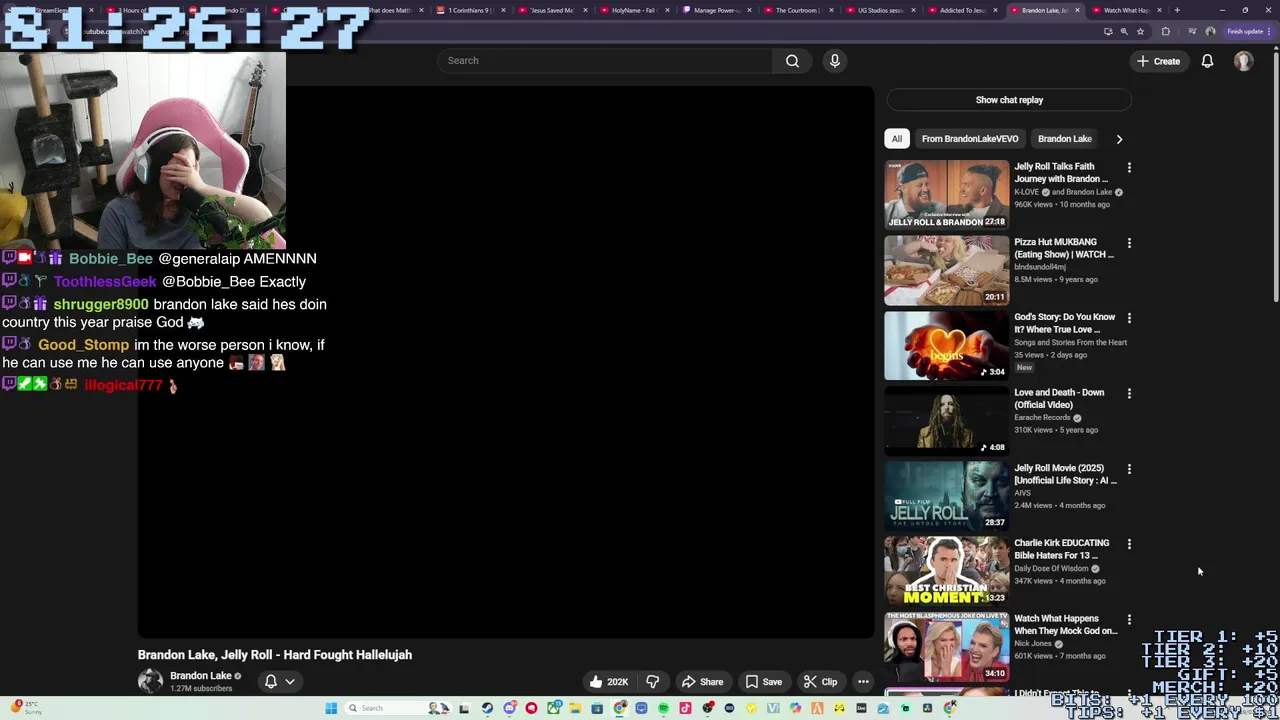Open the browser extensions puzzle icon
The image size is (1280, 720).
1165,31
